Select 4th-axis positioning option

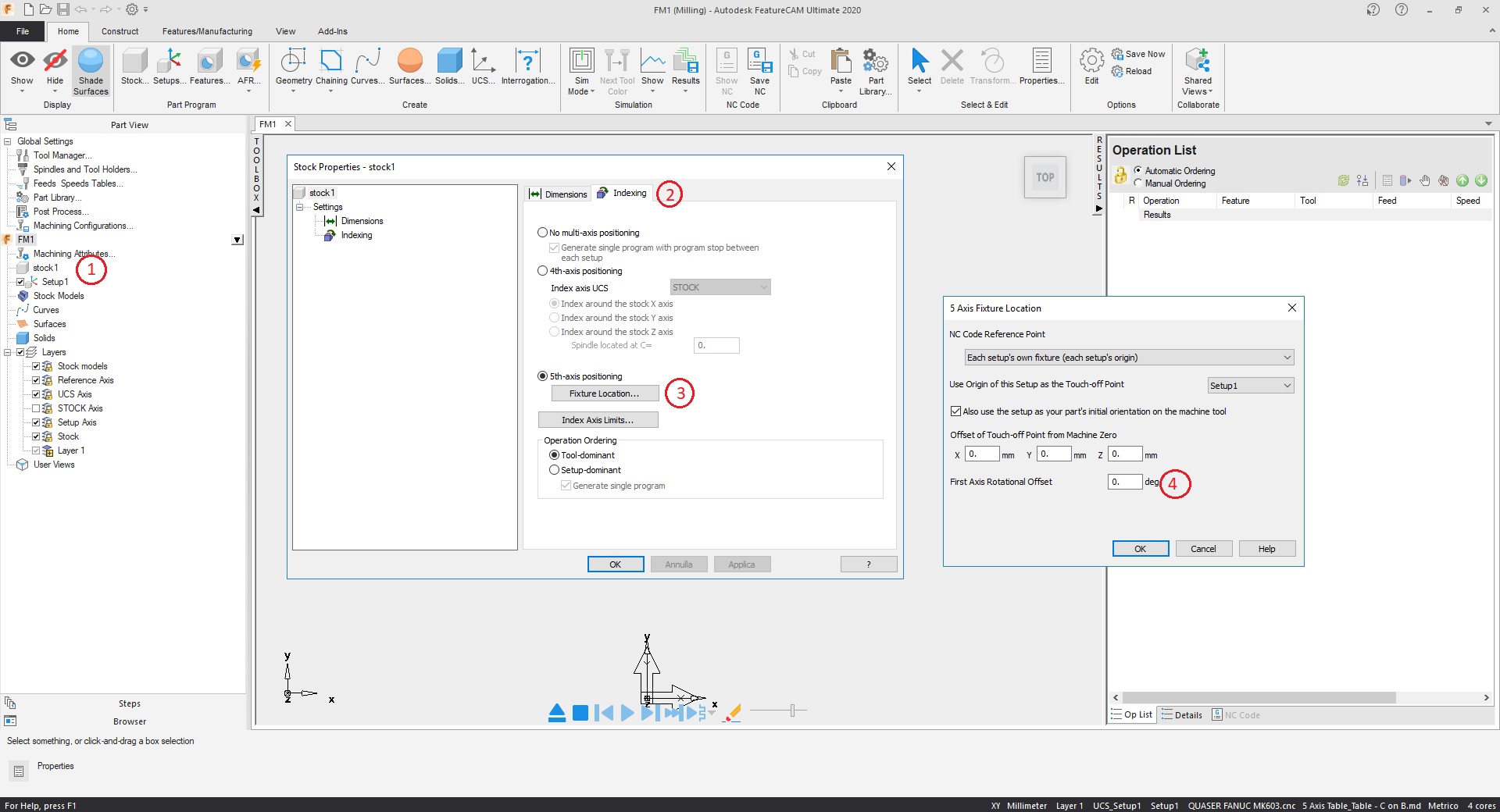coord(542,271)
